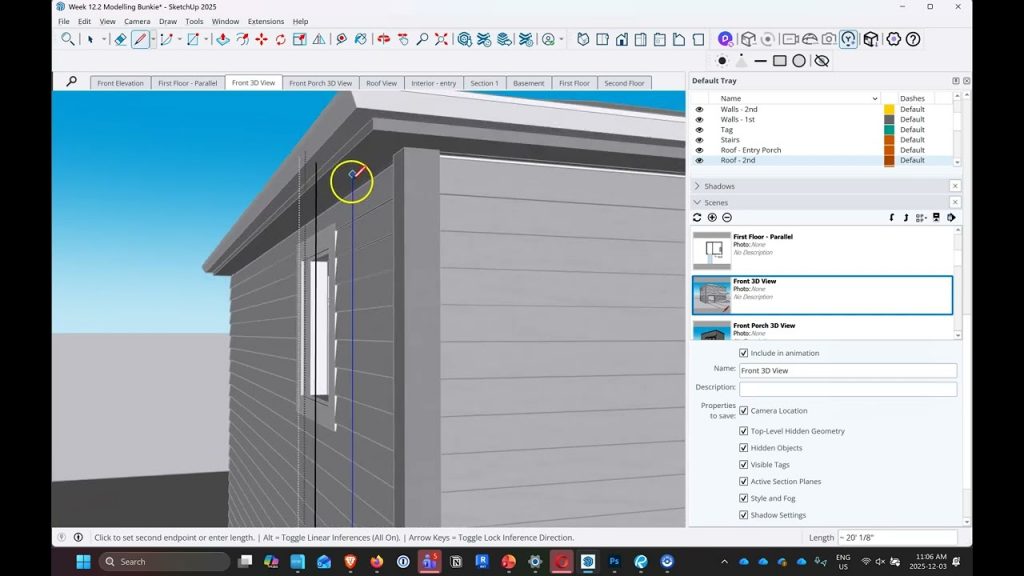1024x576 pixels.
Task: Hide the Stairs tag with eye icon
Action: pyautogui.click(x=699, y=140)
